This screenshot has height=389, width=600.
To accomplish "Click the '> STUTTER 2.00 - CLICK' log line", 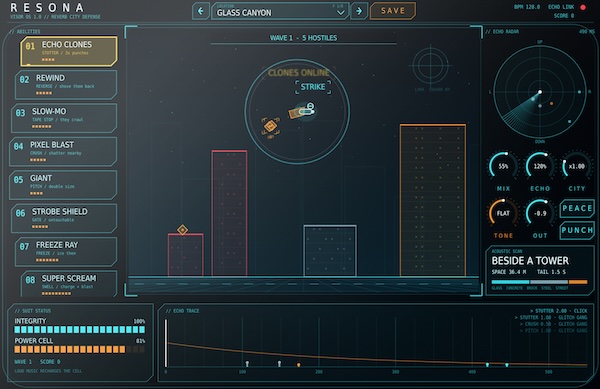I will point(558,311).
